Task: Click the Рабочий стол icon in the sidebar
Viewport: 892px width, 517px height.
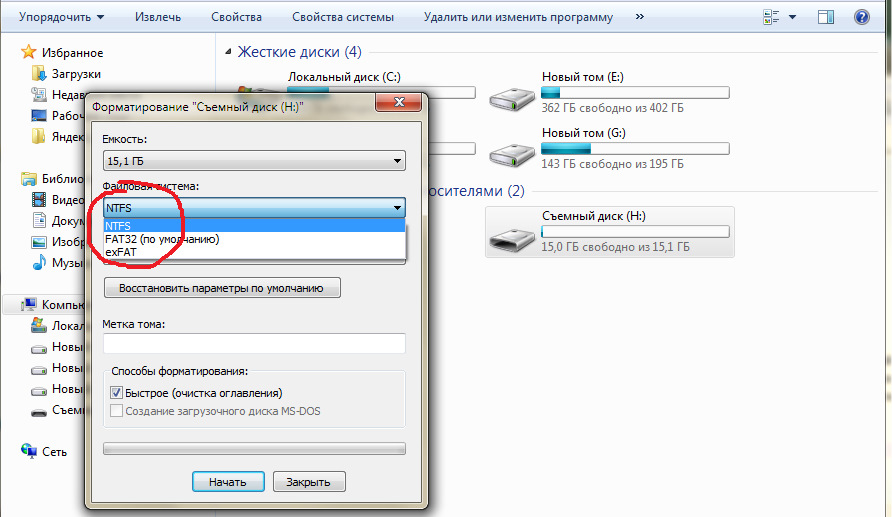Action: pyautogui.click(x=39, y=115)
